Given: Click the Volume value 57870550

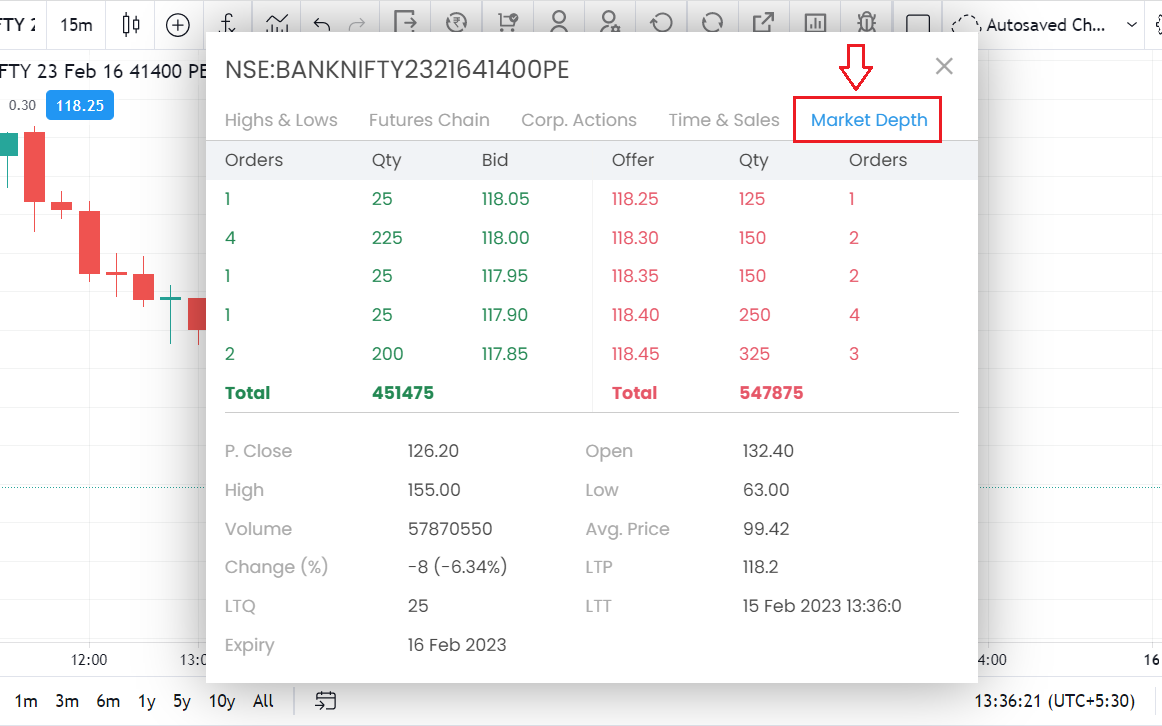Looking at the screenshot, I should (x=450, y=529).
